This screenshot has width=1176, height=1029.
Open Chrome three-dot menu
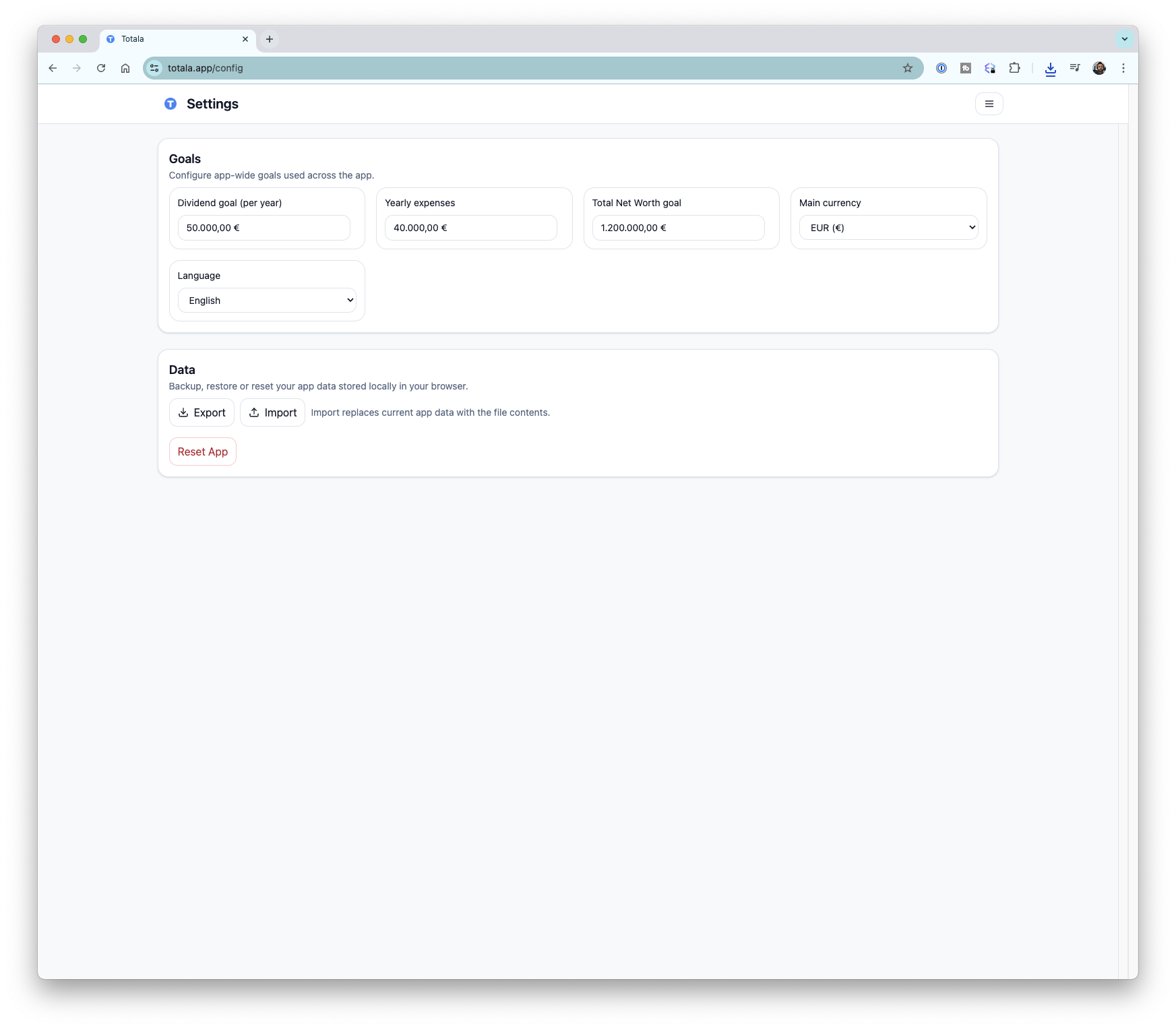pyautogui.click(x=1123, y=68)
